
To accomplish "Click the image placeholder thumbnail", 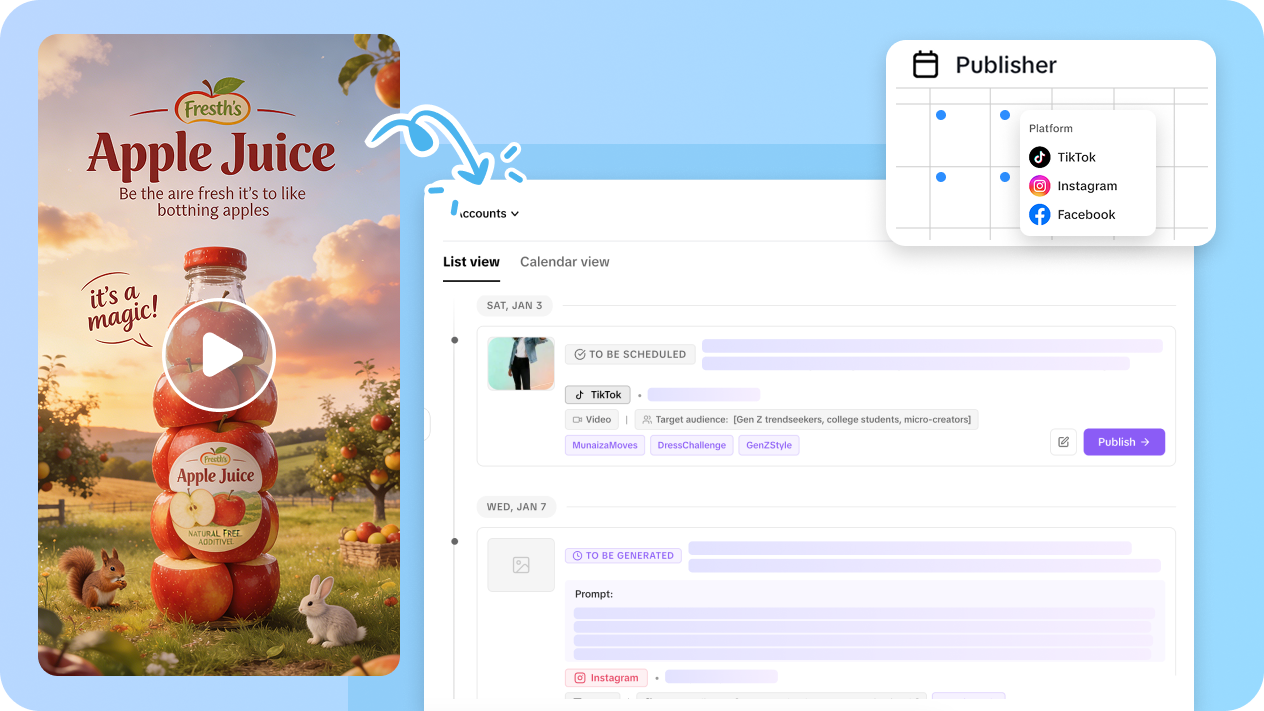I will (x=521, y=565).
